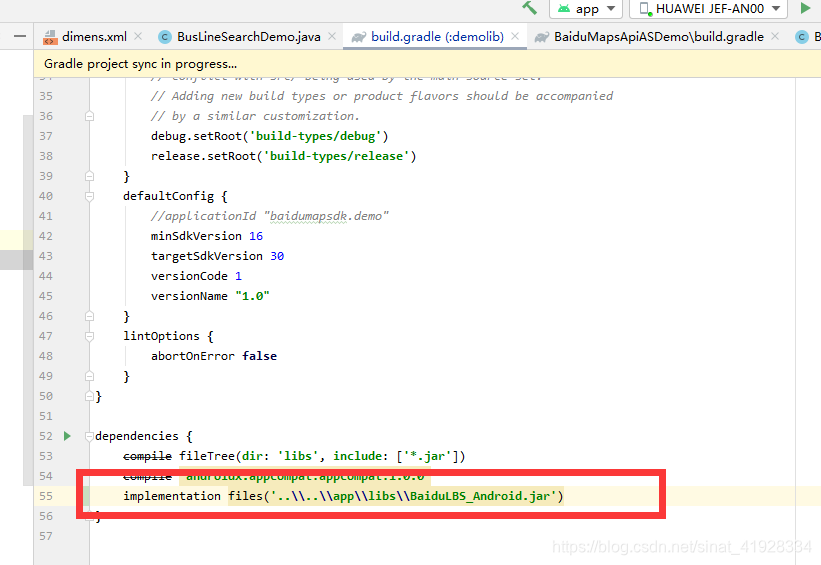Click the lintOptions block name

click(x=161, y=336)
